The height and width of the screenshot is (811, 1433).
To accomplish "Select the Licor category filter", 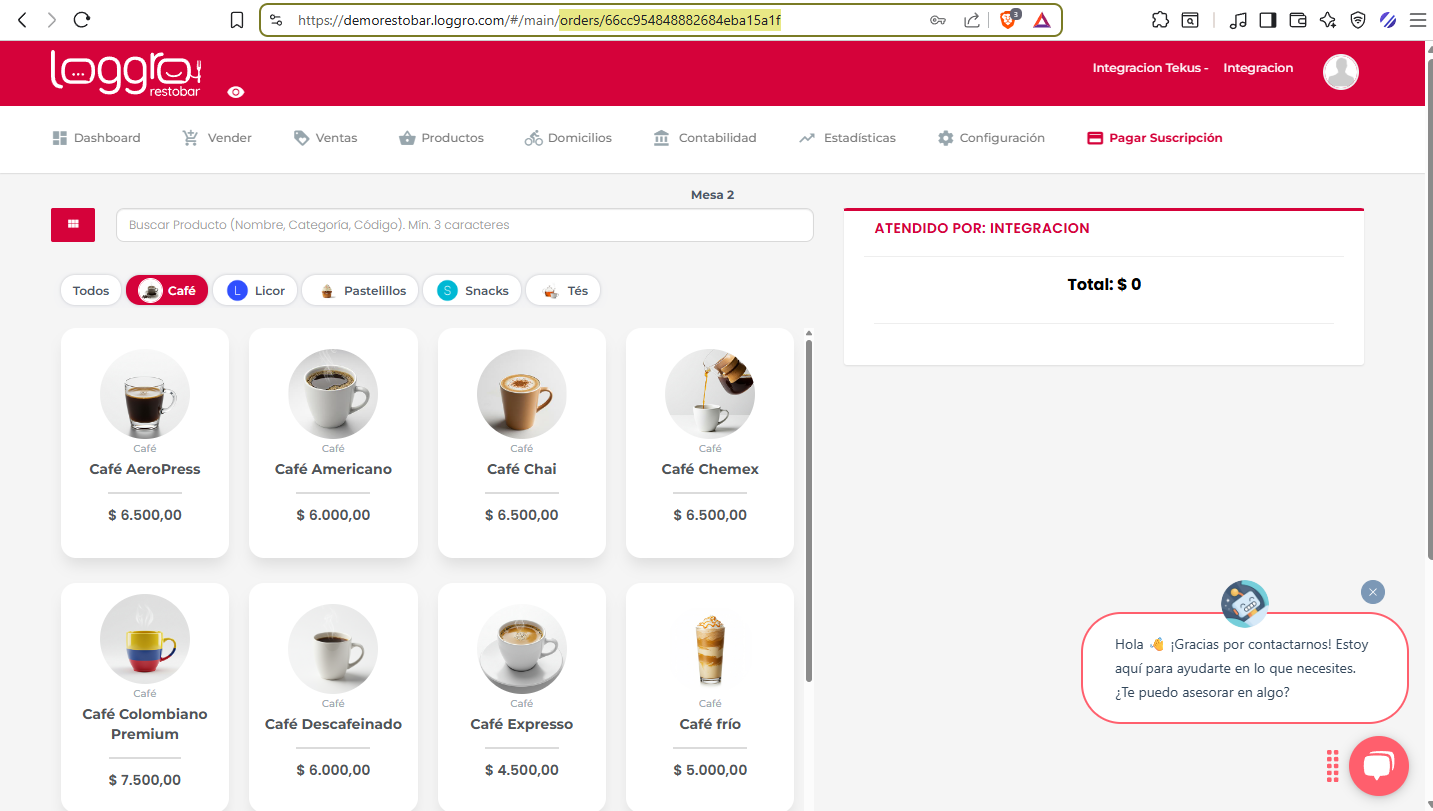I will tap(255, 291).
